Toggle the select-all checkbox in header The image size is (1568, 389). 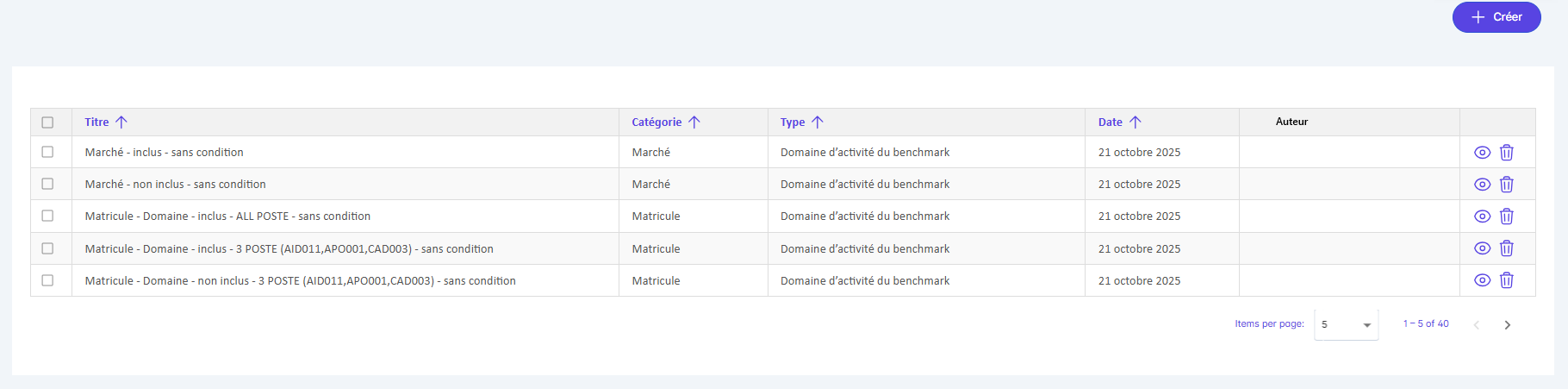click(47, 122)
